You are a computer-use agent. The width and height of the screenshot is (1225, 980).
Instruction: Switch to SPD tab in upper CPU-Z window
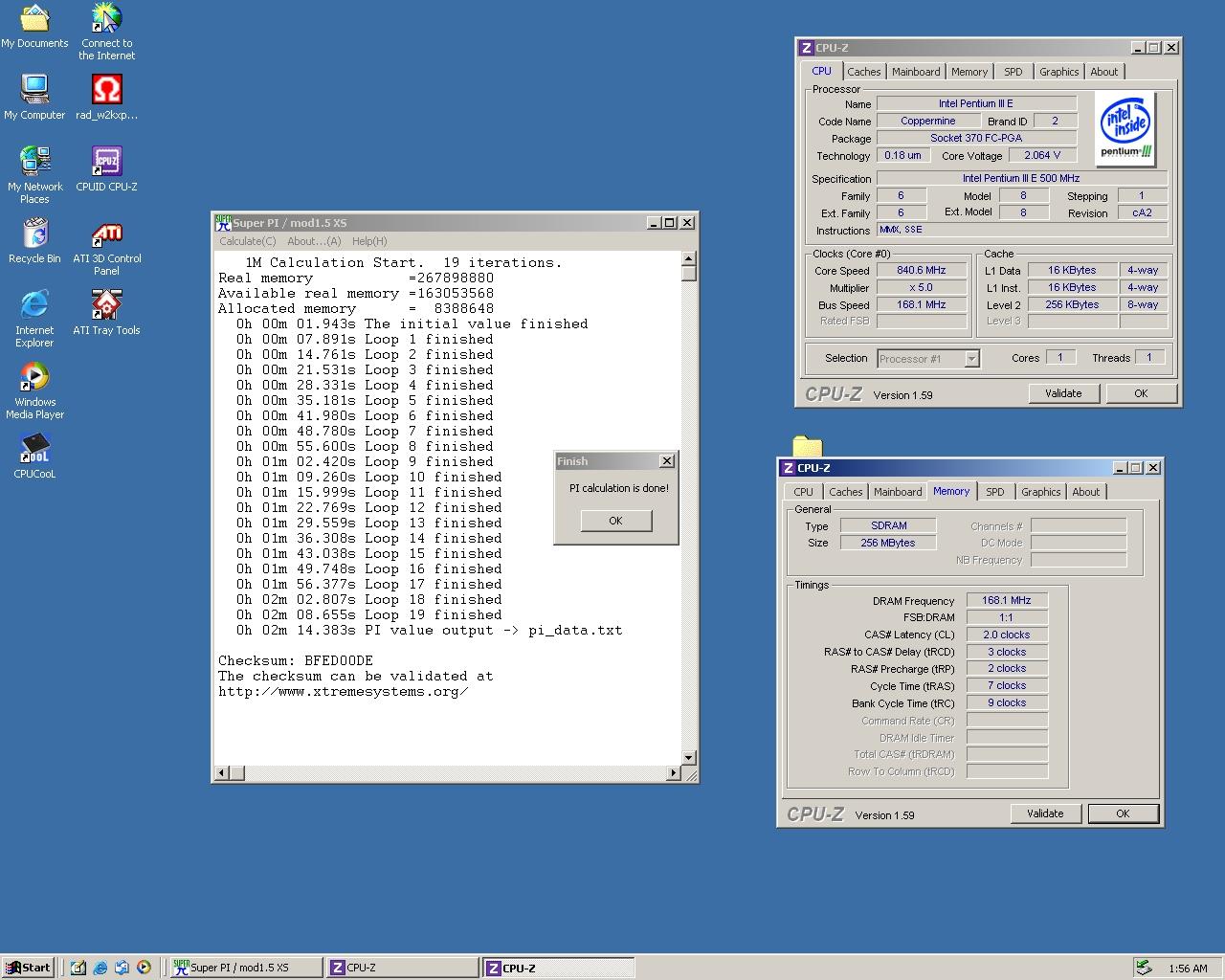pyautogui.click(x=1013, y=72)
